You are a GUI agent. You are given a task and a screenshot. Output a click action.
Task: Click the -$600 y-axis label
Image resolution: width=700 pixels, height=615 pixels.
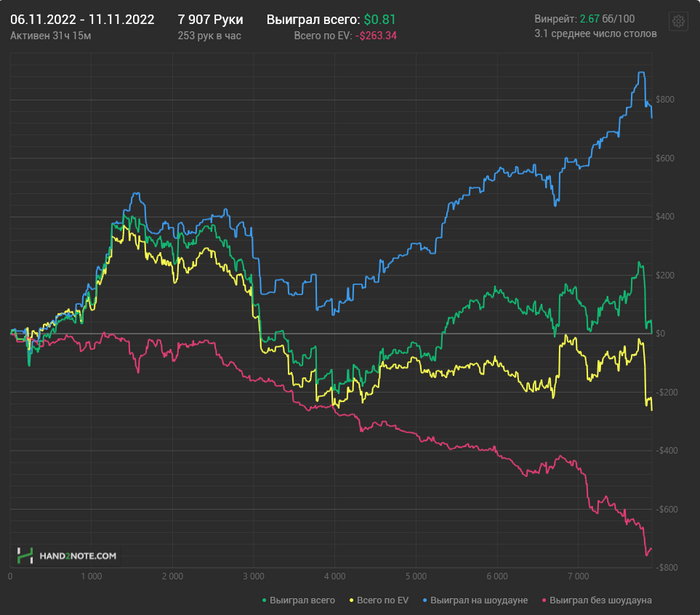pos(667,509)
